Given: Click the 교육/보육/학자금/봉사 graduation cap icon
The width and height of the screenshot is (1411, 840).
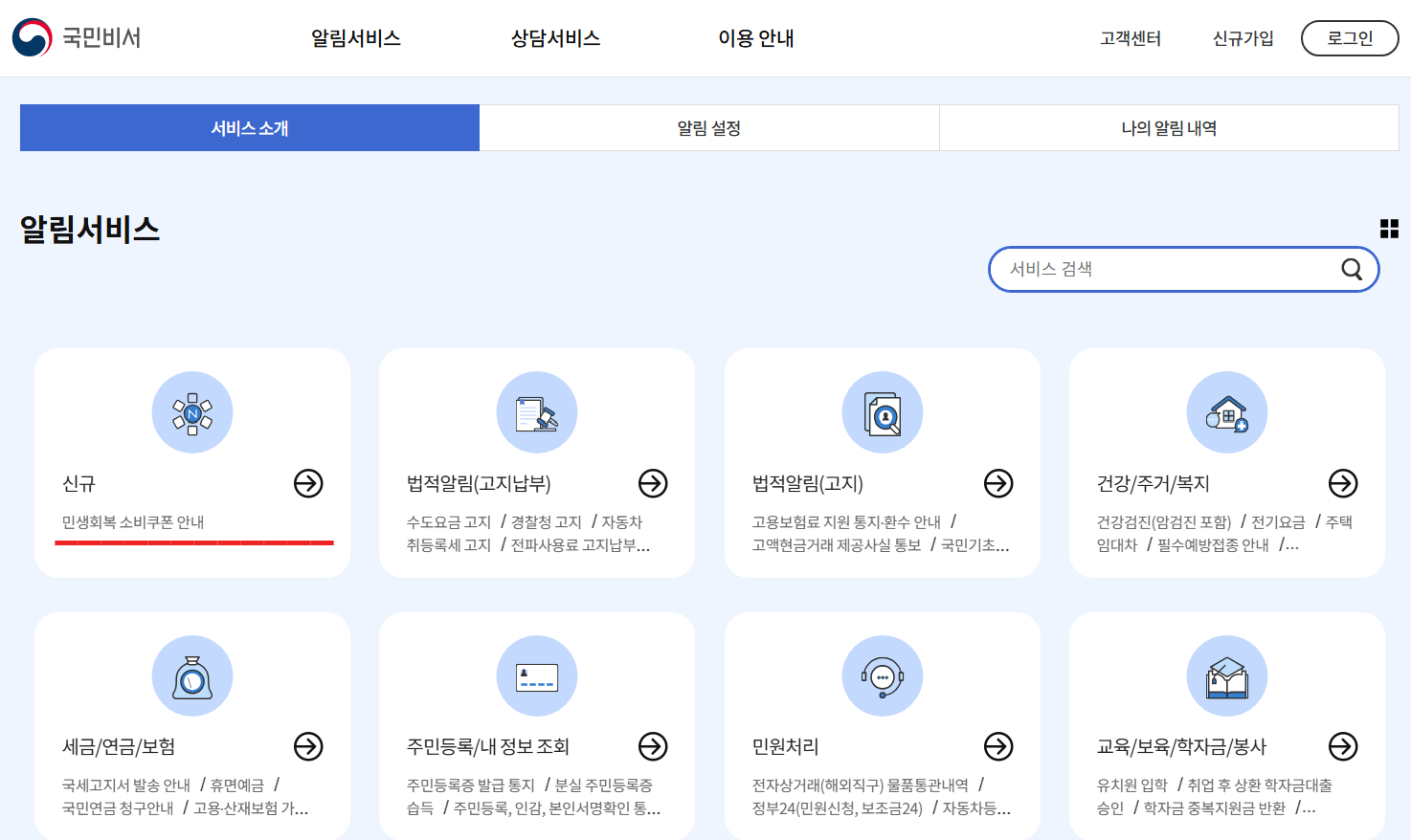Looking at the screenshot, I should 1227,675.
